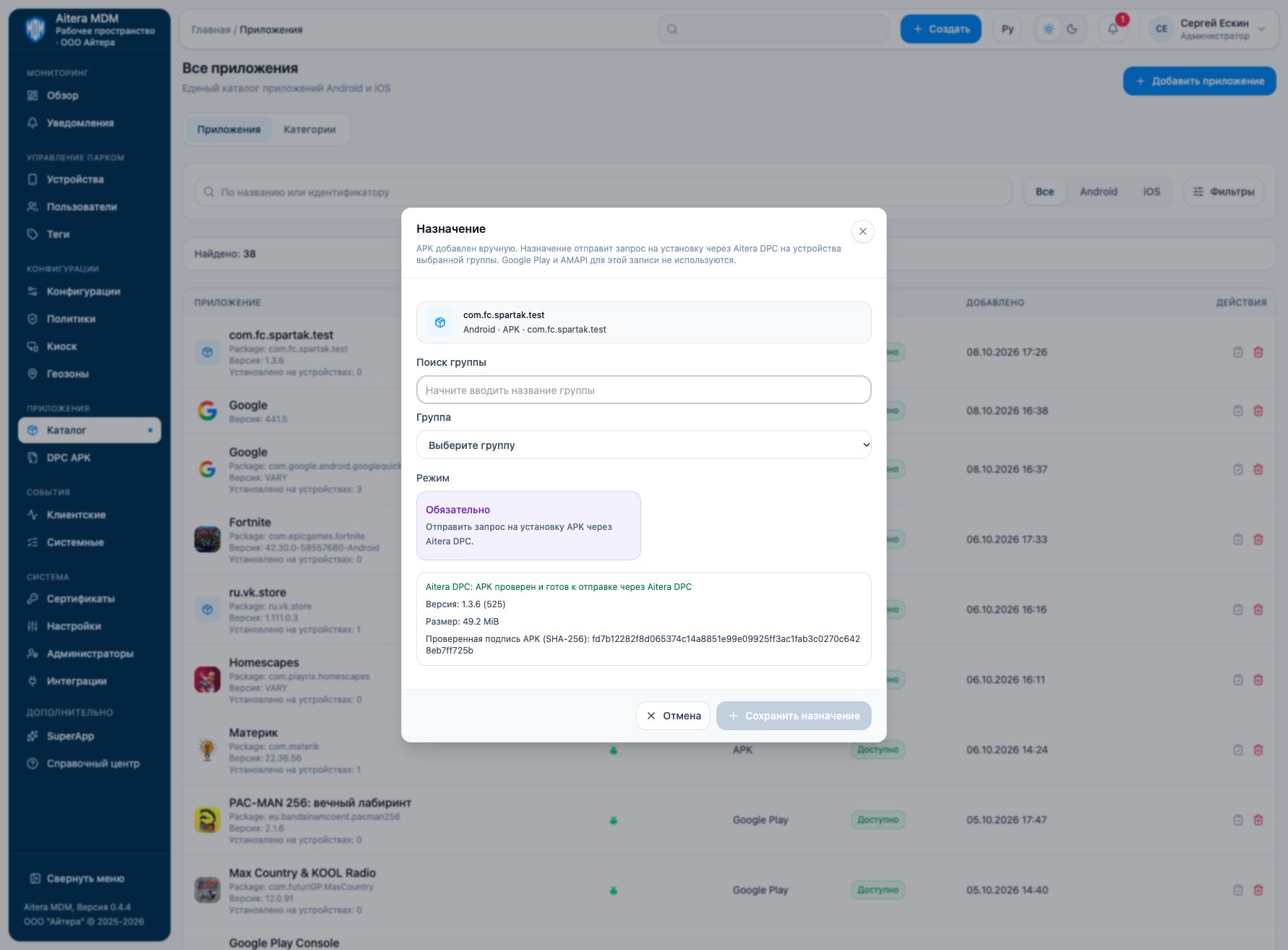
Task: Open Геозоны sidebar item
Action: click(x=90, y=374)
